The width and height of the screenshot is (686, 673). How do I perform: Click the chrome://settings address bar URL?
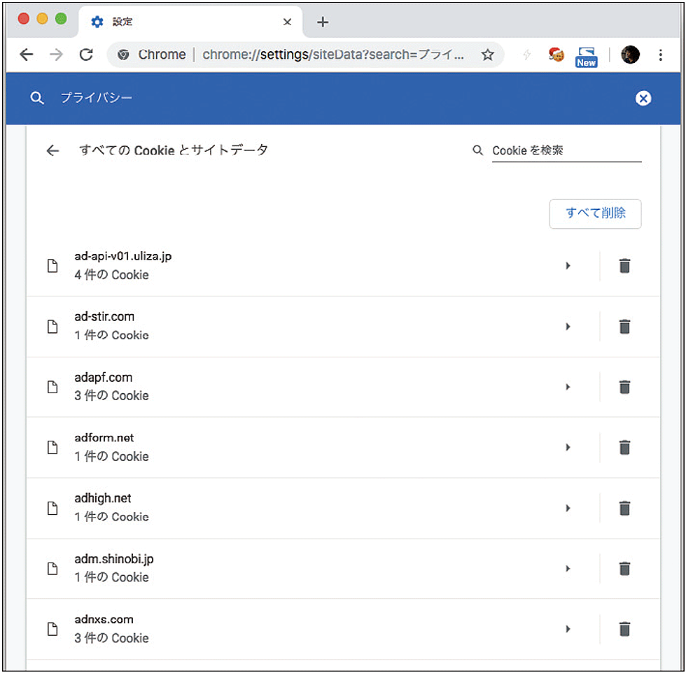pos(332,55)
